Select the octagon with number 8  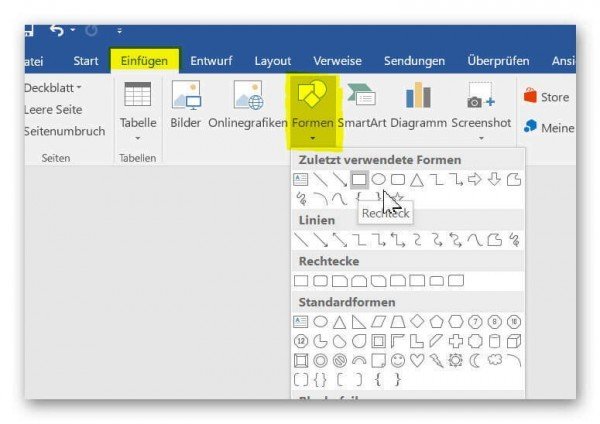click(x=494, y=322)
